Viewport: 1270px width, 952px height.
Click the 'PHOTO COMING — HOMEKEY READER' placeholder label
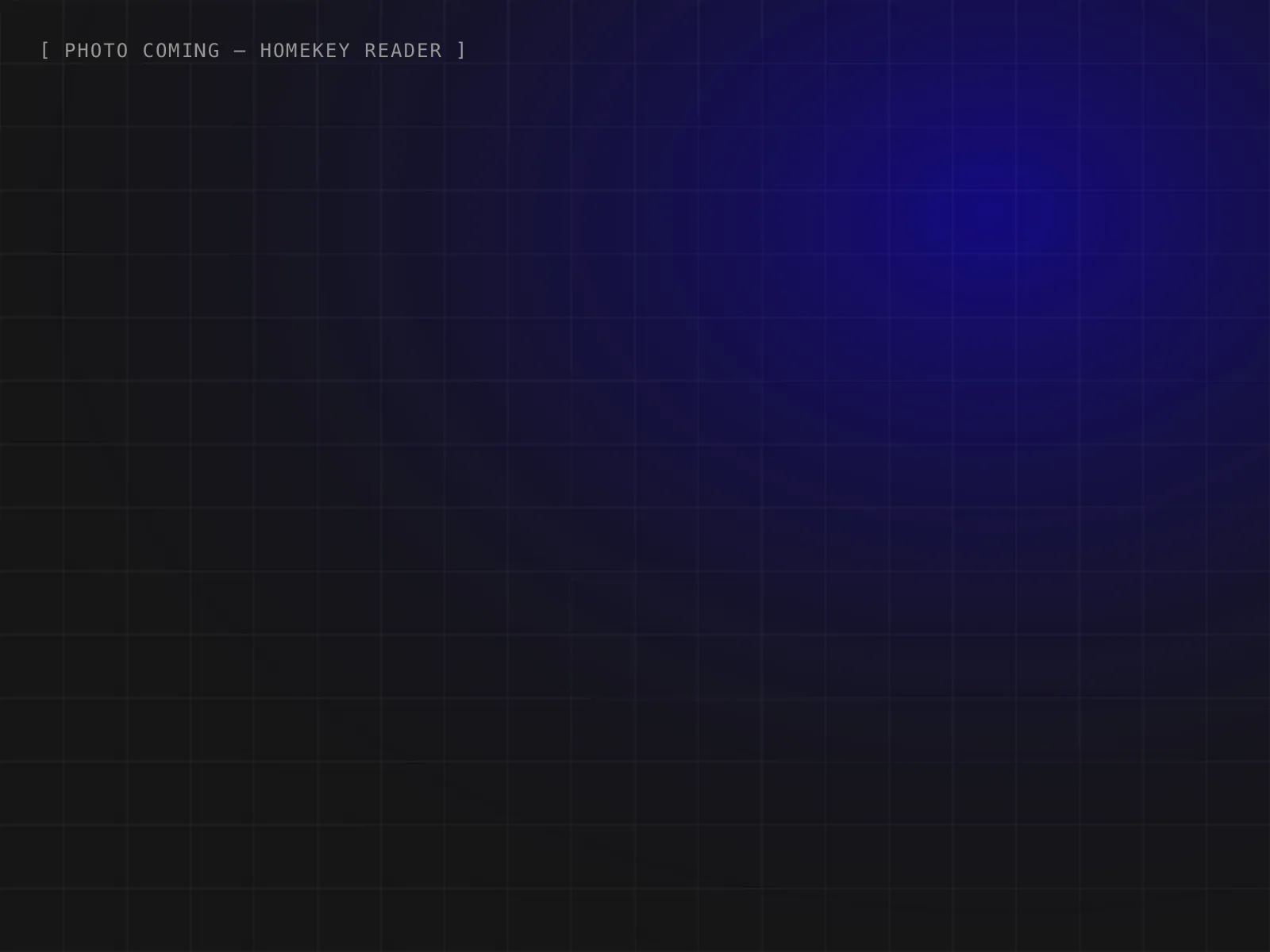tap(253, 51)
